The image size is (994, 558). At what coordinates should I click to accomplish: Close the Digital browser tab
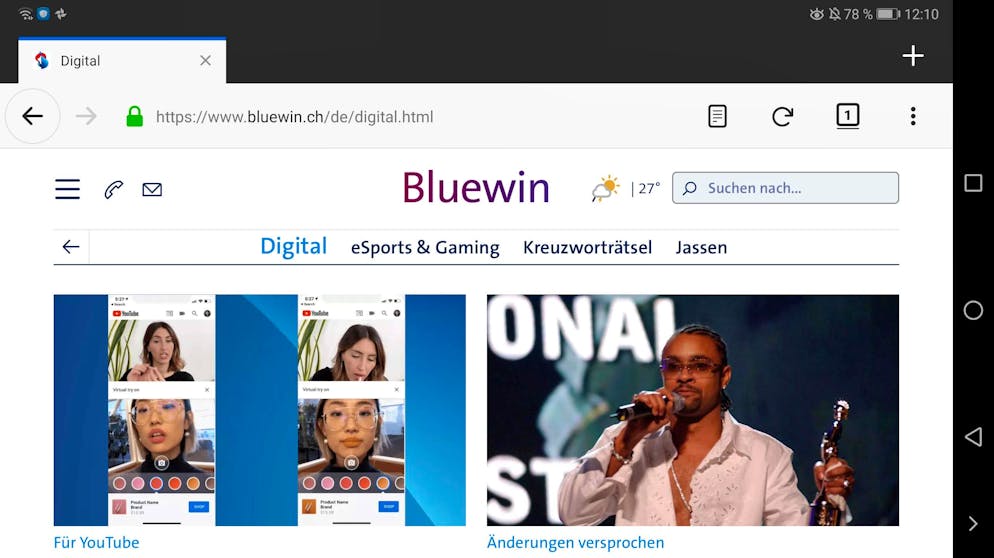[205, 60]
